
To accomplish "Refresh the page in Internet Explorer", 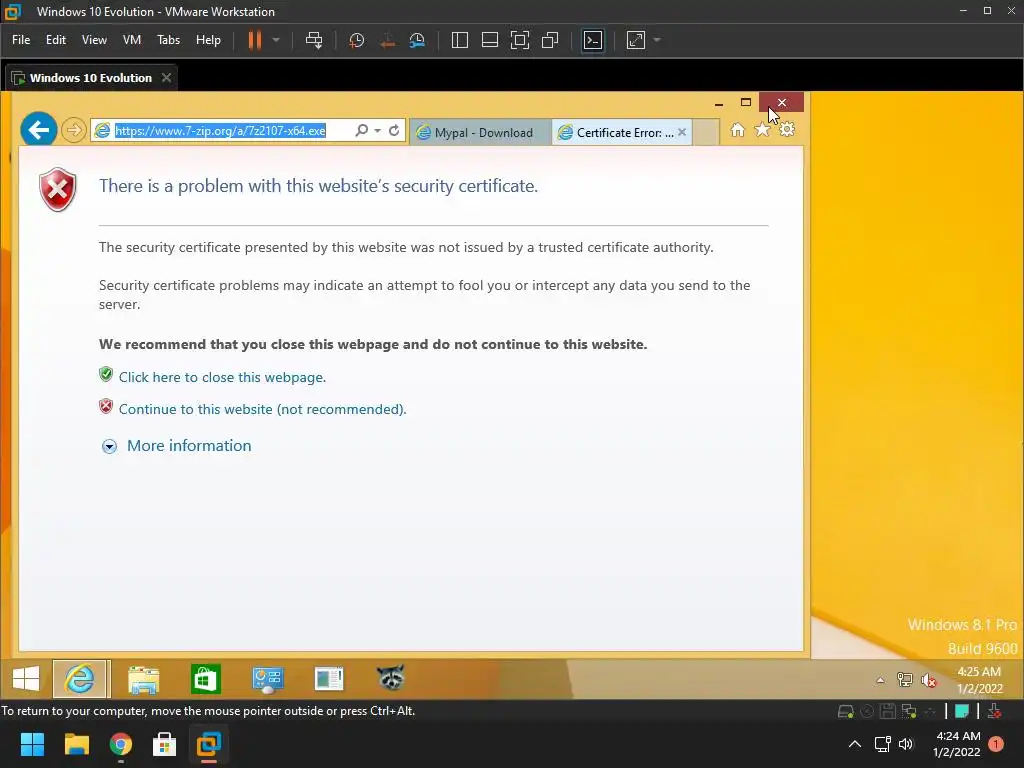I will coord(394,131).
